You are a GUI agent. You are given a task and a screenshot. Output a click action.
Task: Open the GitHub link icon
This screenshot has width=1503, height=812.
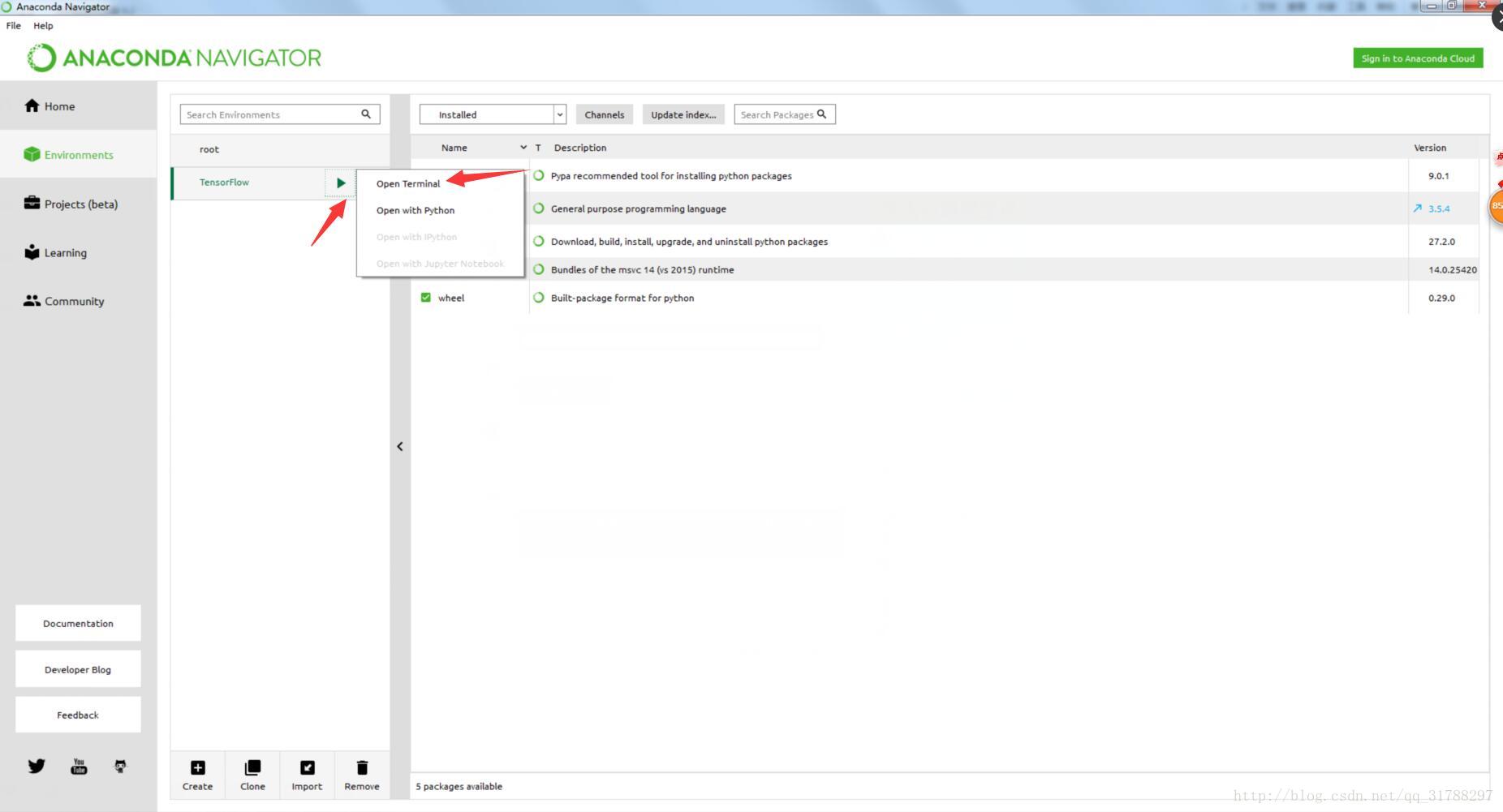(120, 766)
